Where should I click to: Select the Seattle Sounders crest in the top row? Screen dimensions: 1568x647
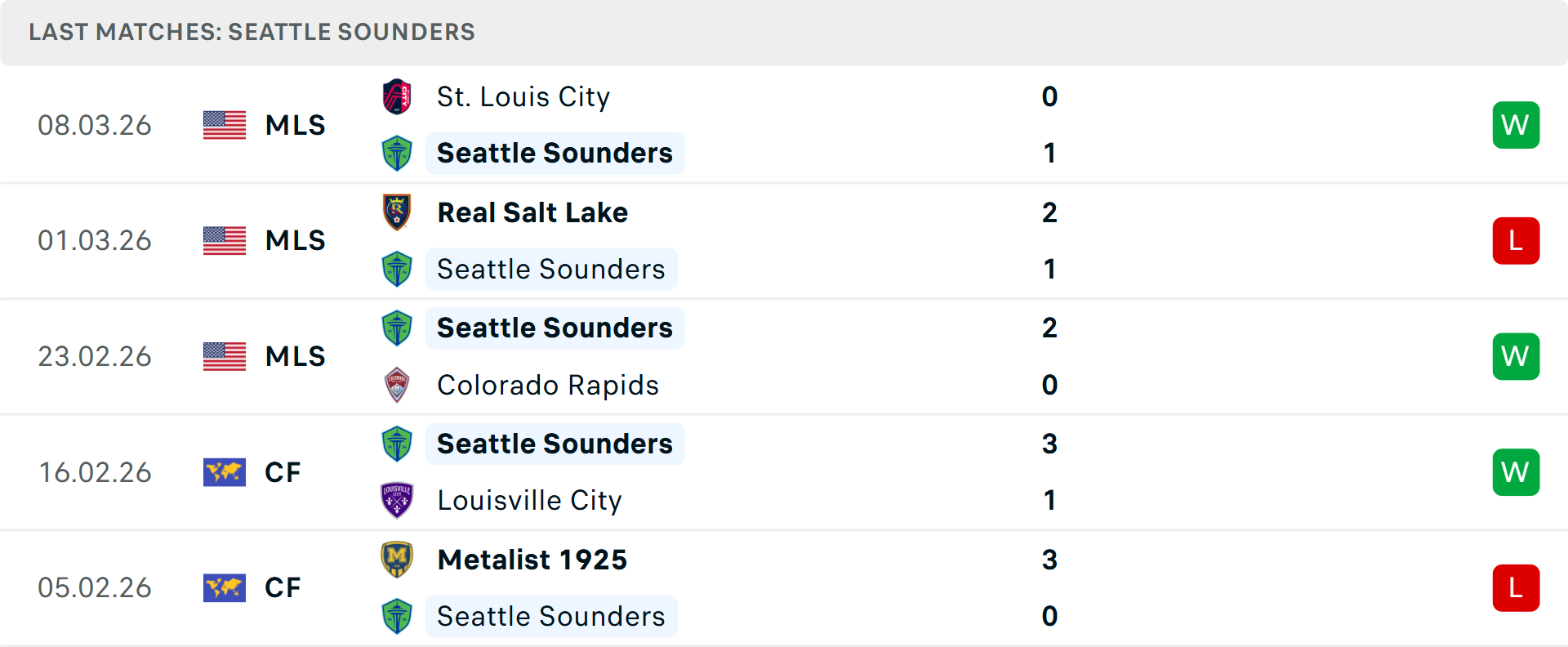click(x=398, y=153)
